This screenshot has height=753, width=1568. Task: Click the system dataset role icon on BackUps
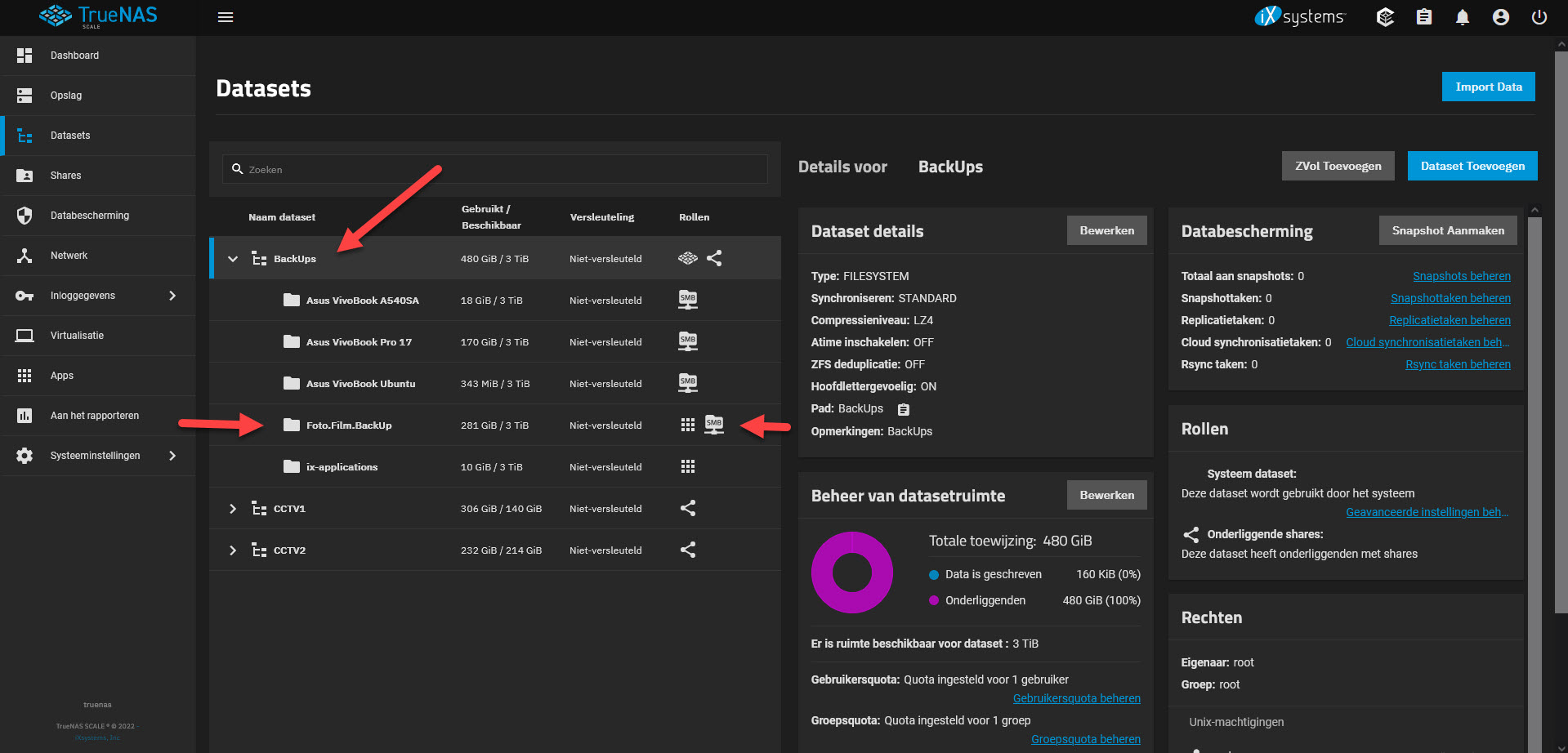coord(688,258)
